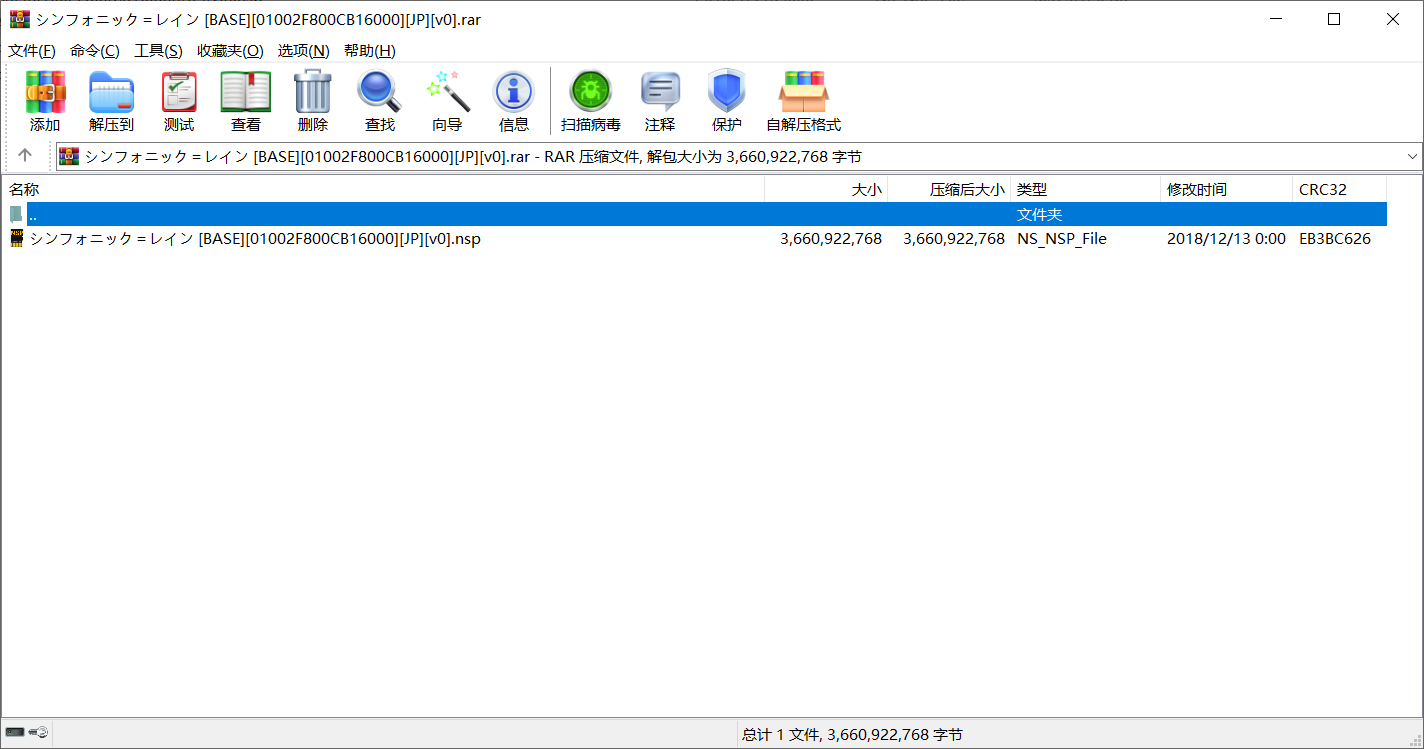Image resolution: width=1424 pixels, height=749 pixels.
Task: Open the 命令(C) menu
Action: pos(95,51)
